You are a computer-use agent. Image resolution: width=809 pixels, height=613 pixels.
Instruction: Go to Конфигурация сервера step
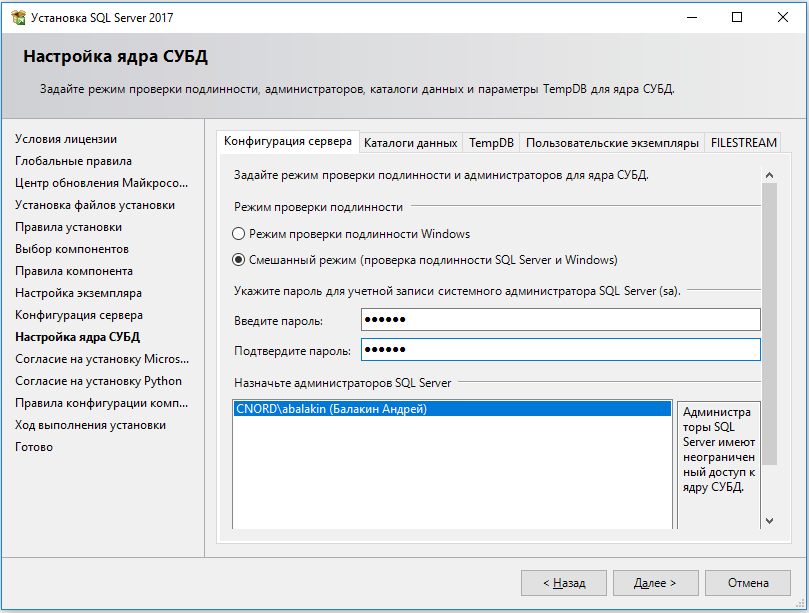(78, 315)
